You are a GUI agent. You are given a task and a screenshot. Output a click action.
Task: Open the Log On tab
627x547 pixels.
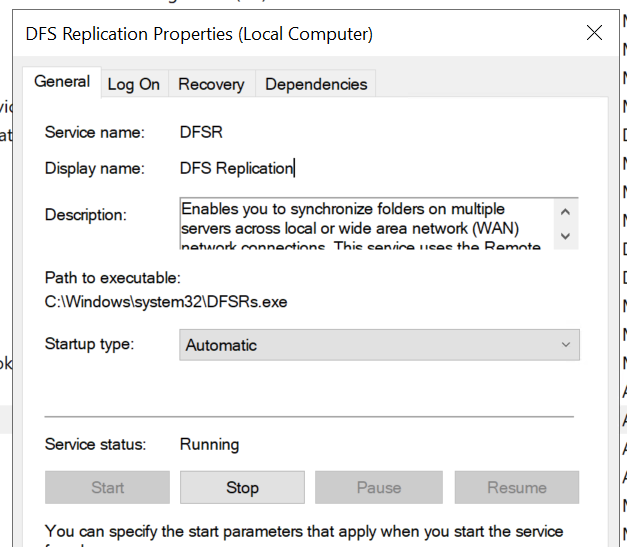pyautogui.click(x=134, y=84)
